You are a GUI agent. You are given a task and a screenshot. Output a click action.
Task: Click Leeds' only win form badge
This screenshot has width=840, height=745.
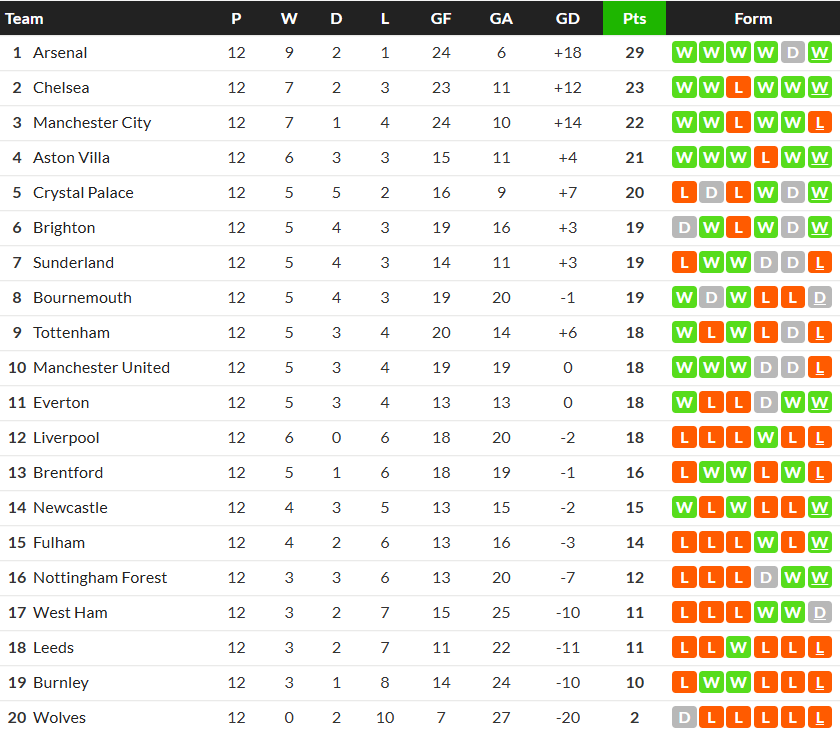[739, 648]
